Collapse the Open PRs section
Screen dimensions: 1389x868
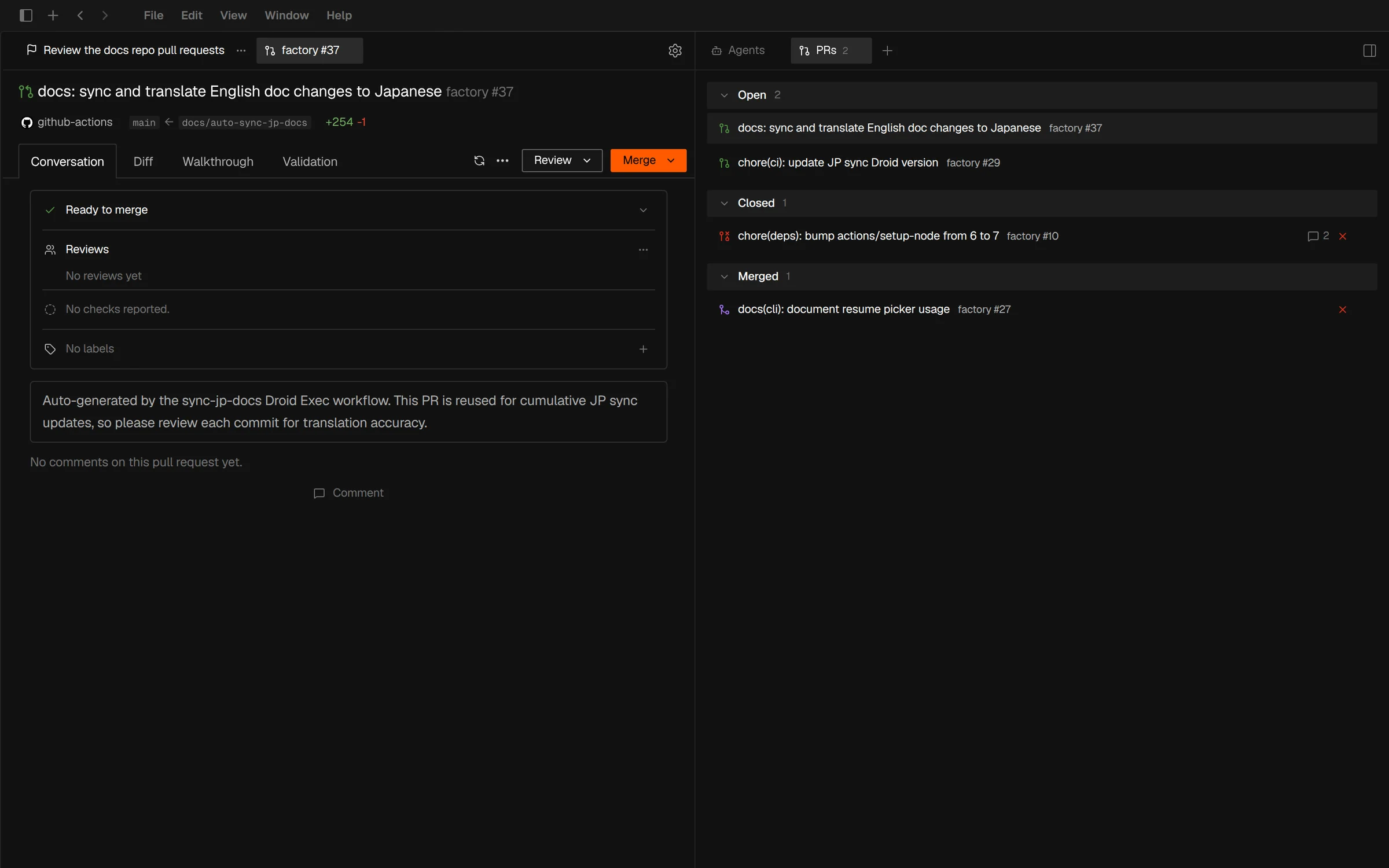tap(724, 95)
